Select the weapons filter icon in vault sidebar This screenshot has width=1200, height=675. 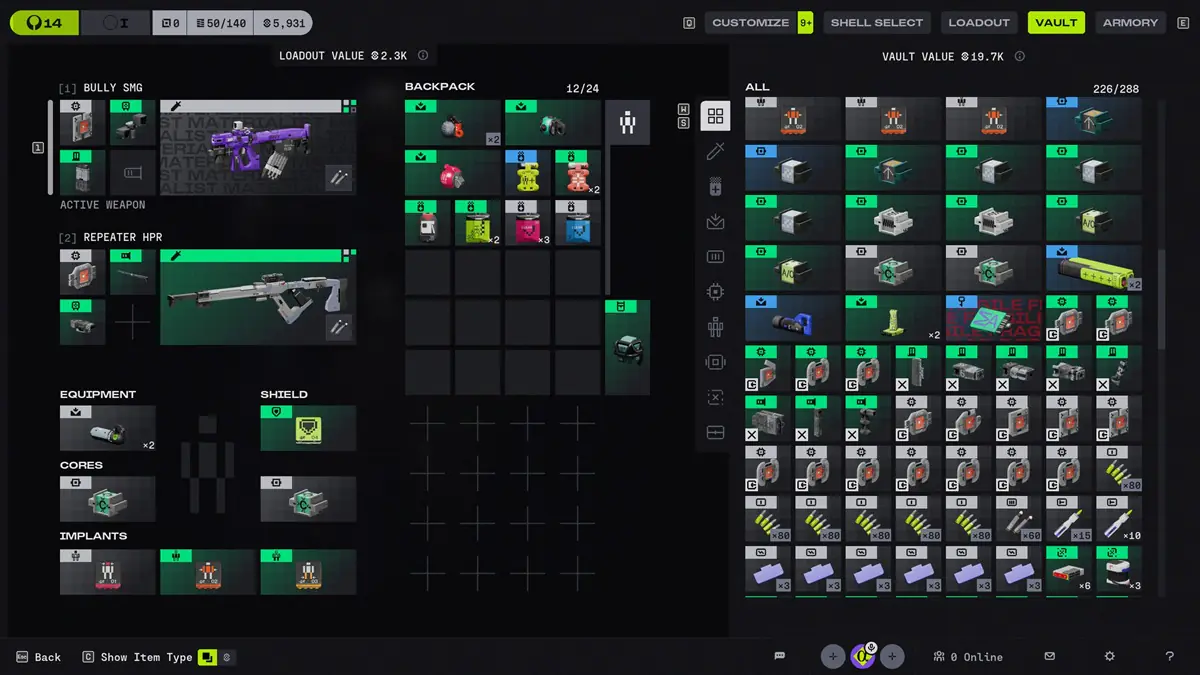pos(715,151)
